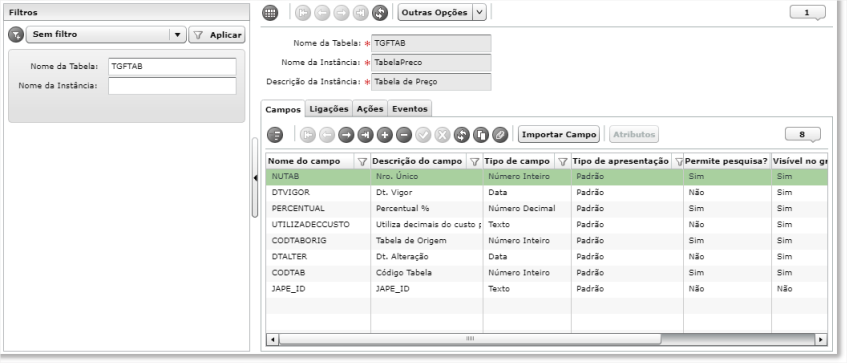Switch to grid view mode icon

click(270, 13)
